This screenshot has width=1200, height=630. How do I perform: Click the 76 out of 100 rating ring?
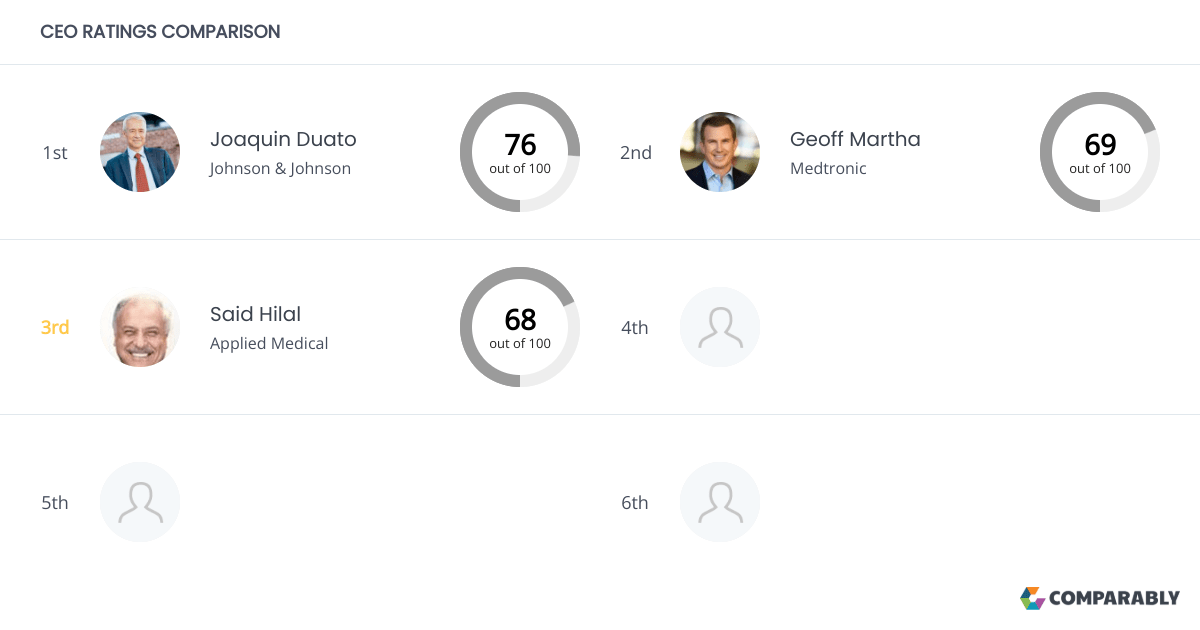click(x=520, y=152)
